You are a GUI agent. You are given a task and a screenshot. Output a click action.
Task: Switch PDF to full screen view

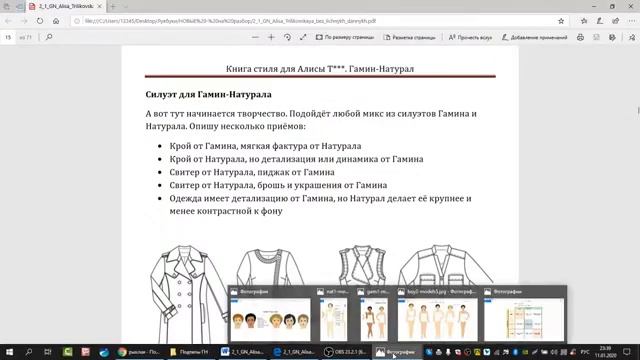pyautogui.click(x=303, y=37)
